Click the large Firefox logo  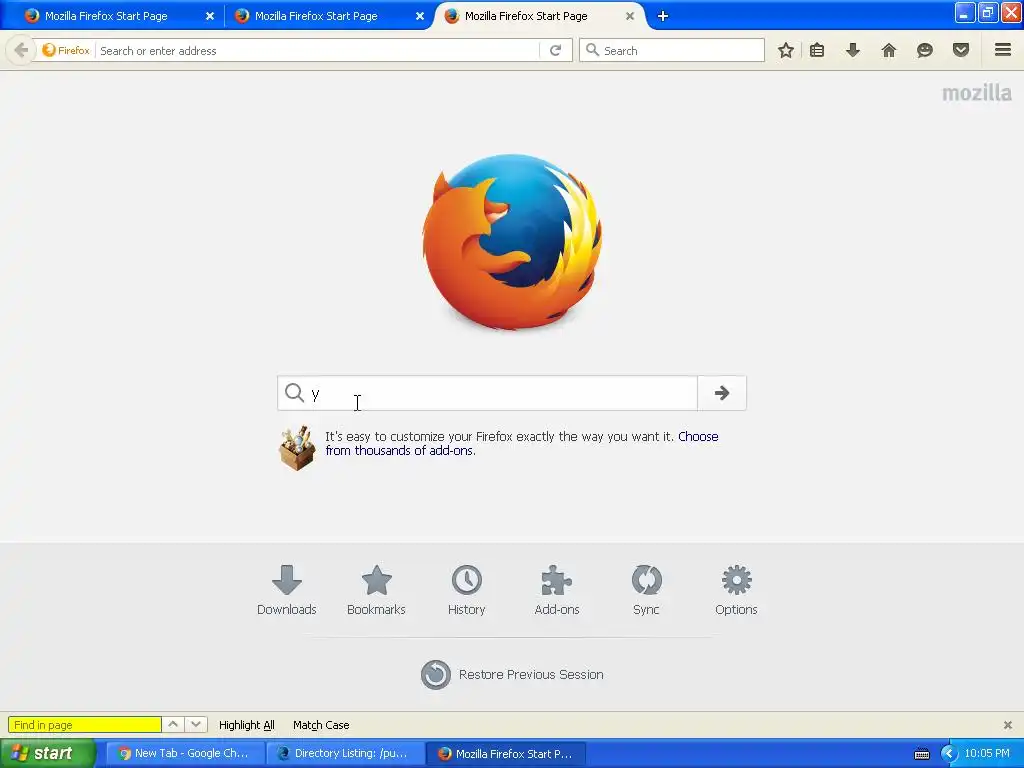[x=512, y=242]
